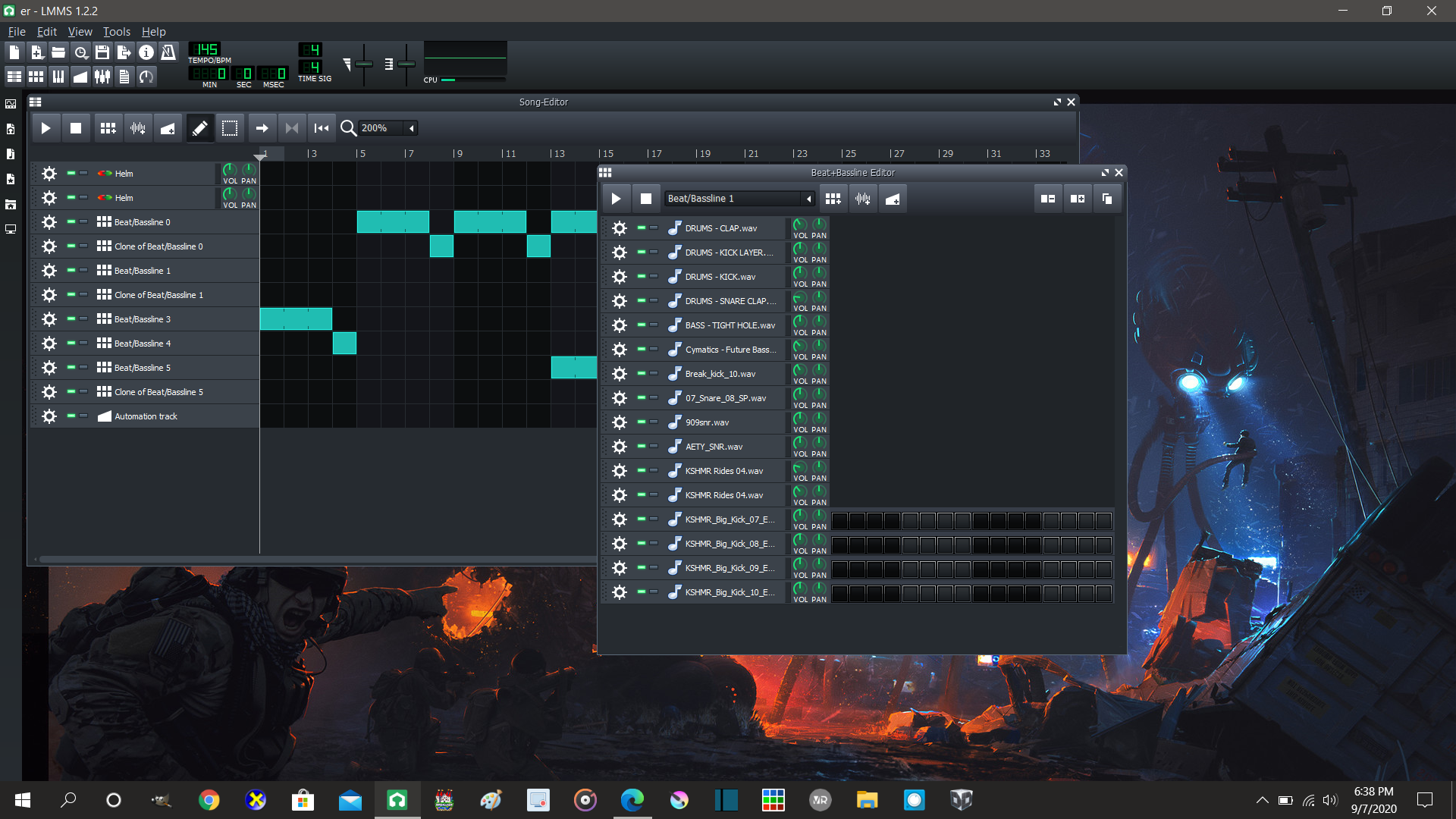1456x819 pixels.
Task: Open the What's This info icon
Action: click(146, 52)
